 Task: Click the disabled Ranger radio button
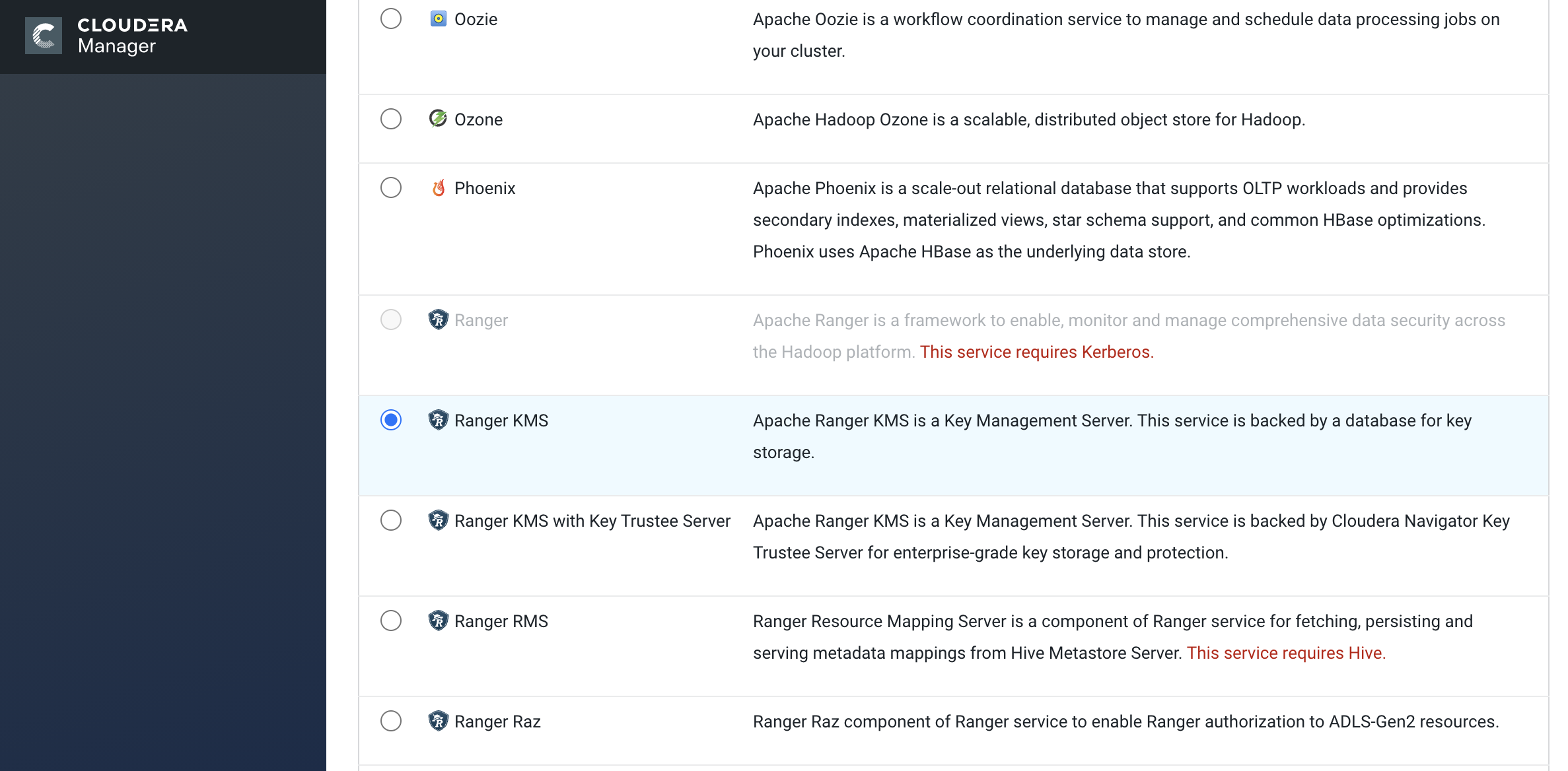391,319
